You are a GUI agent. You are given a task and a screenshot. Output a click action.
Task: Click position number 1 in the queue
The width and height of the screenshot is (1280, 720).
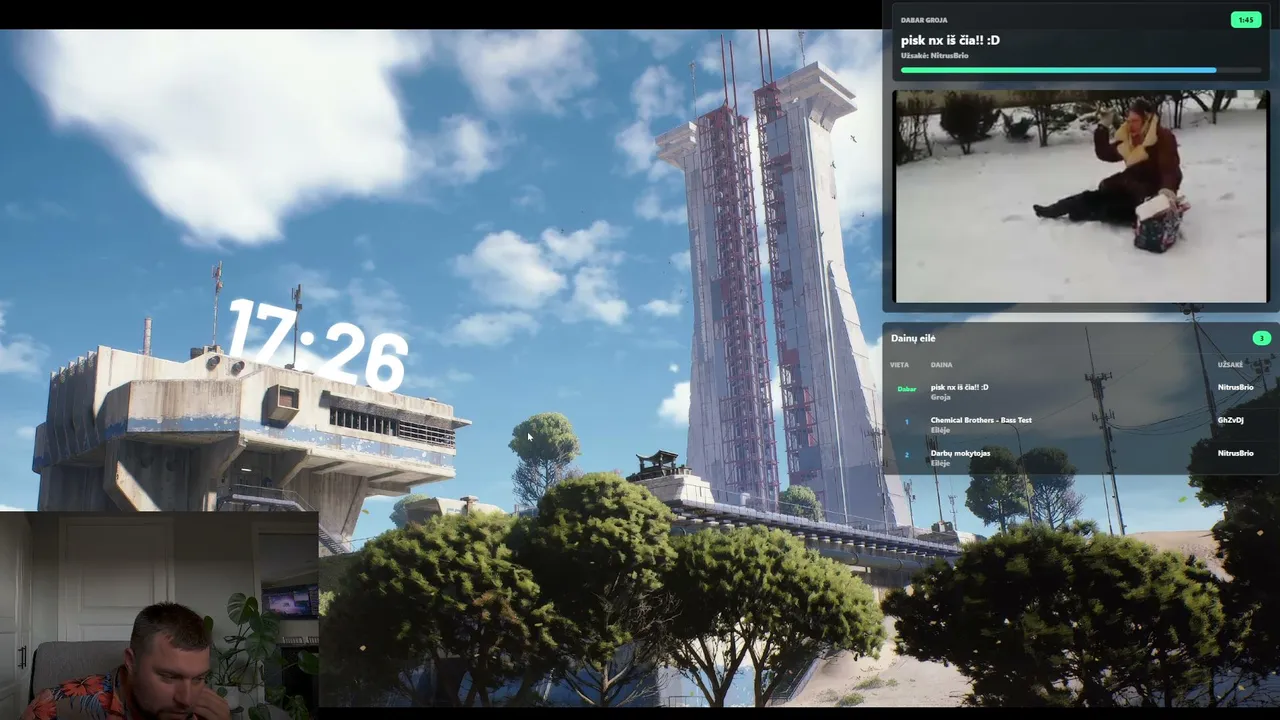[907, 422]
